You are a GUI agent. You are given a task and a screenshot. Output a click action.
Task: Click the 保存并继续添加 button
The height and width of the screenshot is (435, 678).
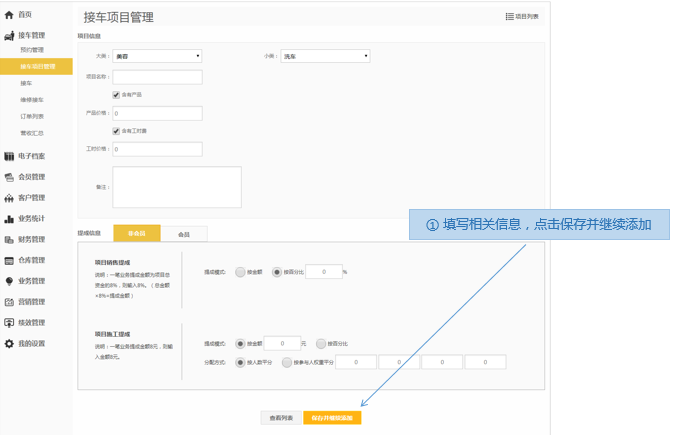click(332, 417)
